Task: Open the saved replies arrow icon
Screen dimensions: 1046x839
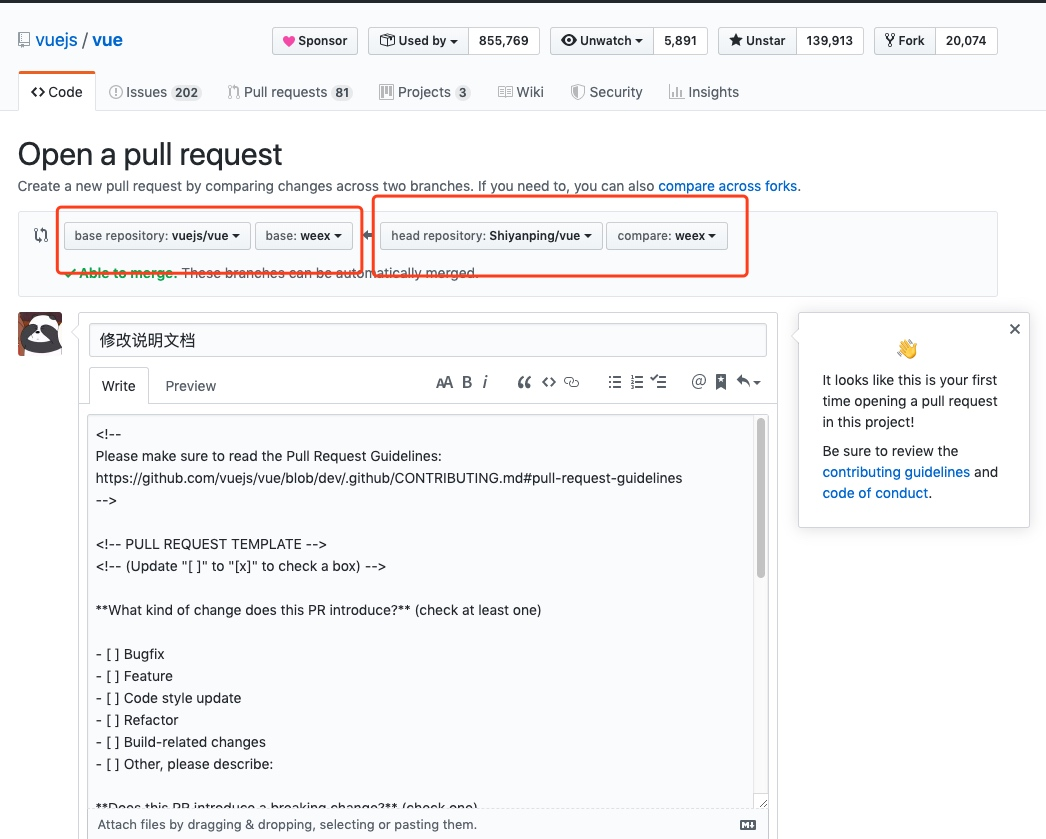Action: tap(748, 381)
